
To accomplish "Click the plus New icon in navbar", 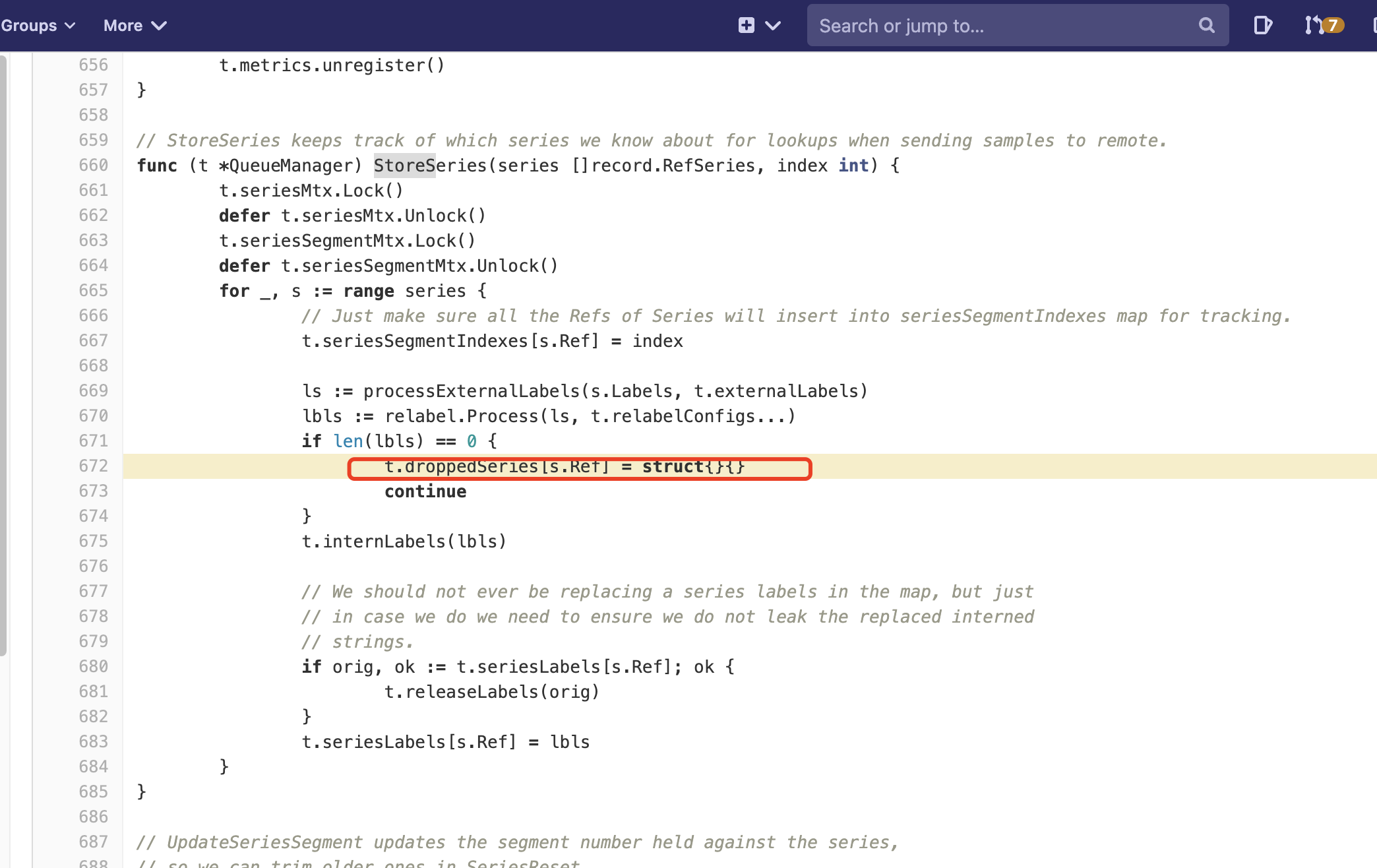I will tap(746, 26).
